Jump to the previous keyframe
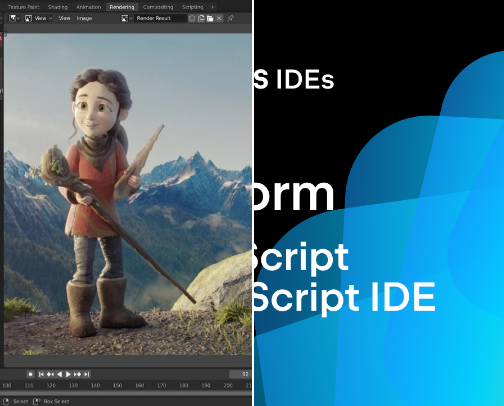This screenshot has height=406, width=504. [50, 374]
